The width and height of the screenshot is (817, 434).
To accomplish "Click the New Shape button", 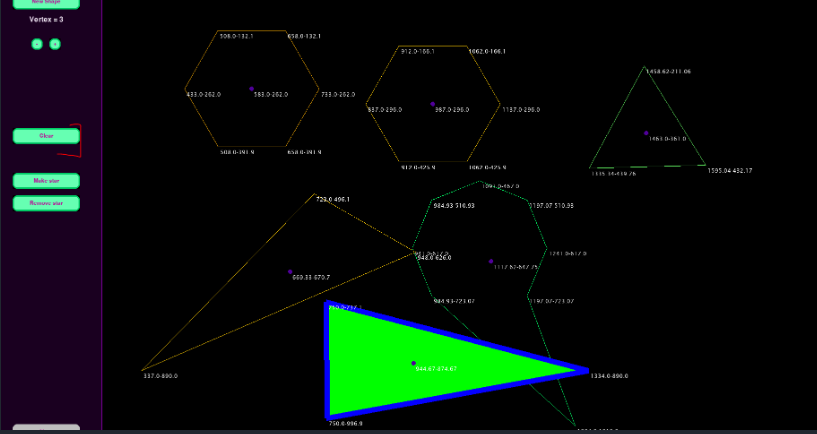I will [x=46, y=3].
